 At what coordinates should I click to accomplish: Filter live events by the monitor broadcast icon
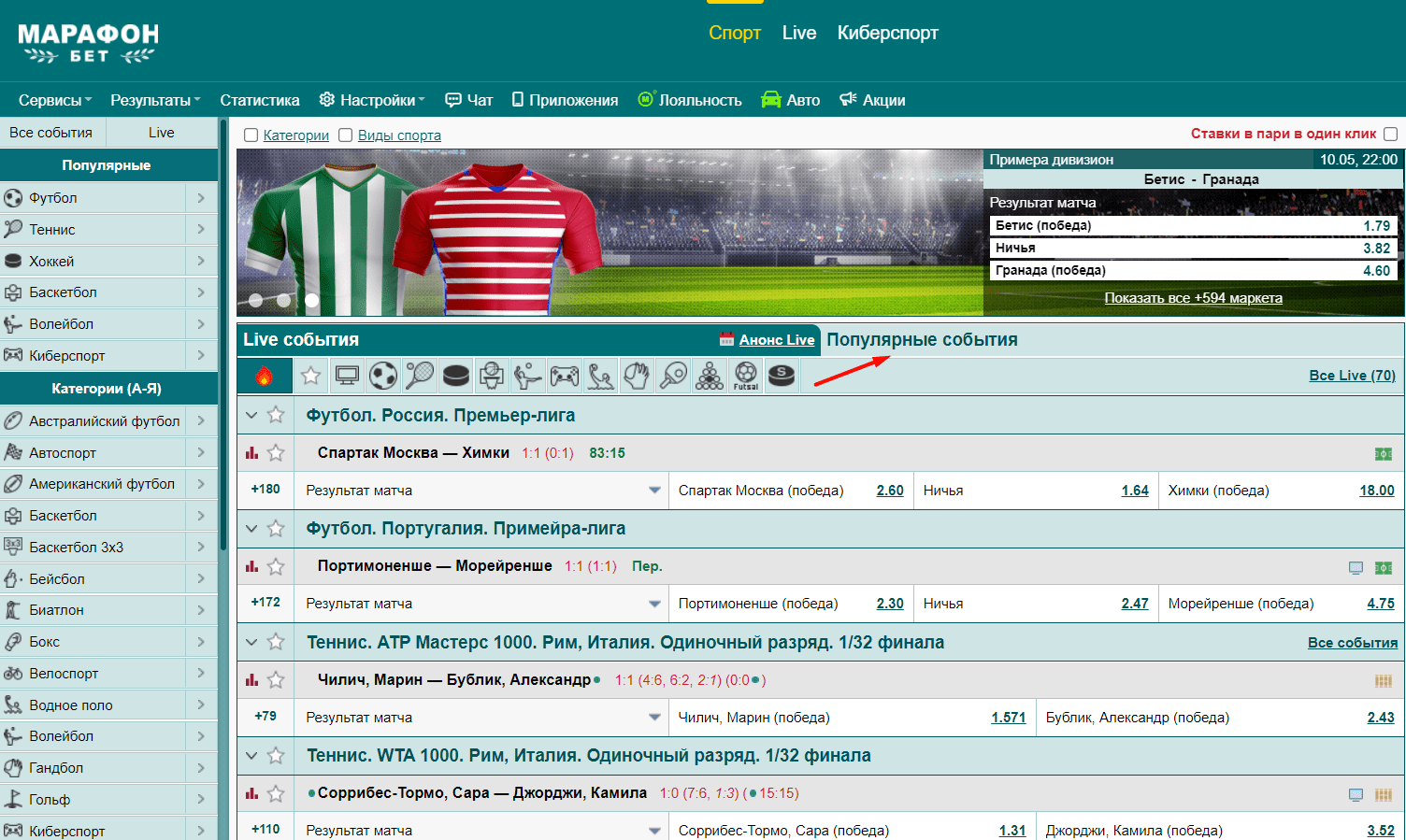point(347,376)
